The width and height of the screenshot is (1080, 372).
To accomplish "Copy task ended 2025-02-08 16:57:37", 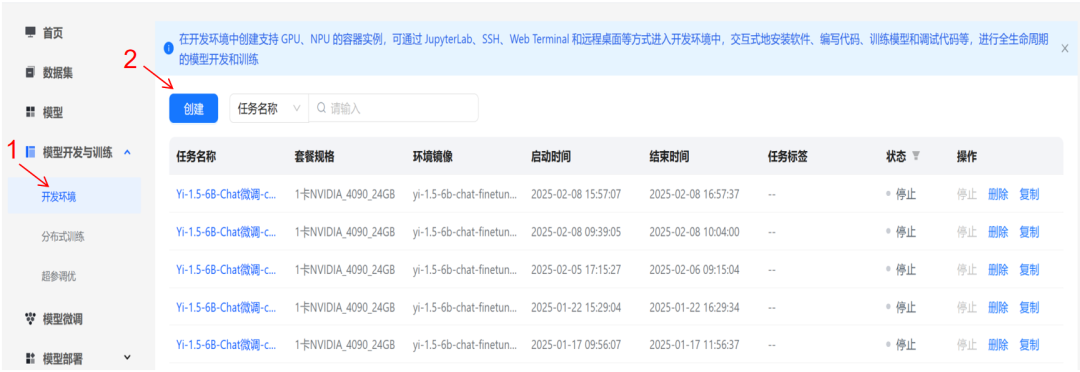I will point(1029,194).
